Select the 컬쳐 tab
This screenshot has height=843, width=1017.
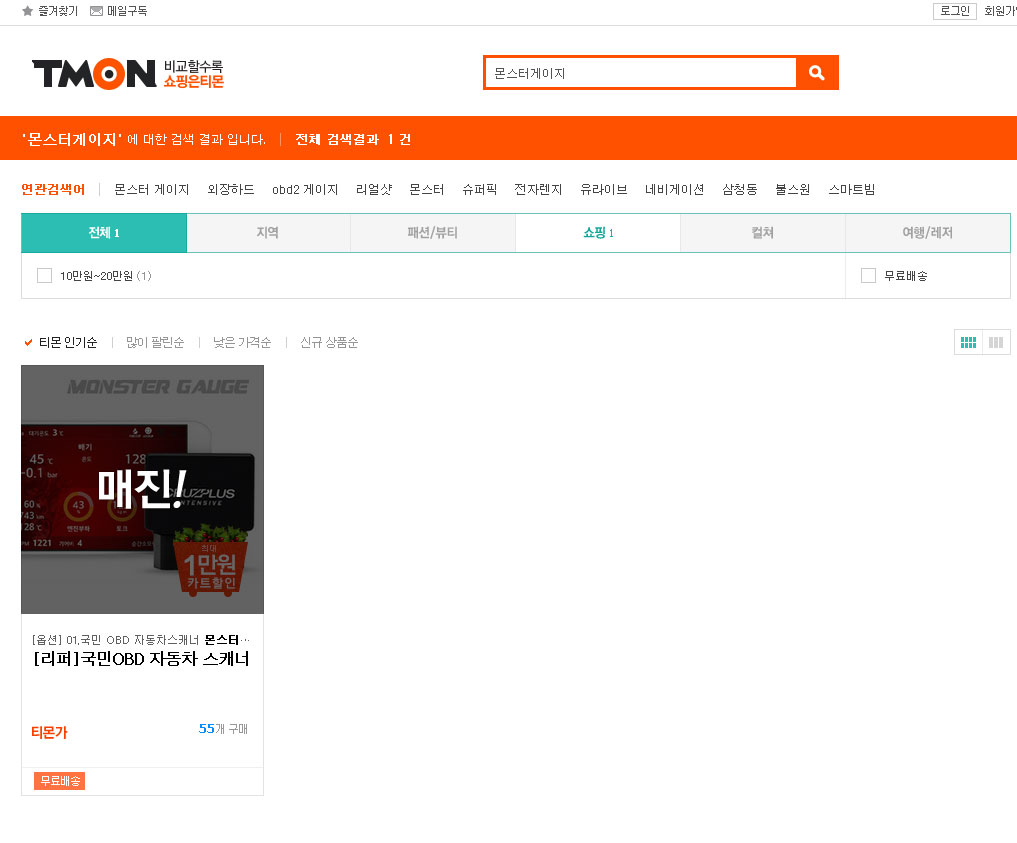[x=763, y=233]
